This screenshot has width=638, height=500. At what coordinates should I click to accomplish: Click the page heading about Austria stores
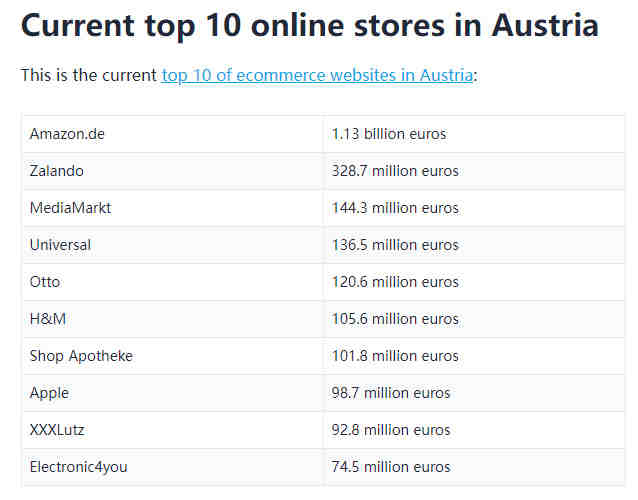[x=310, y=26]
